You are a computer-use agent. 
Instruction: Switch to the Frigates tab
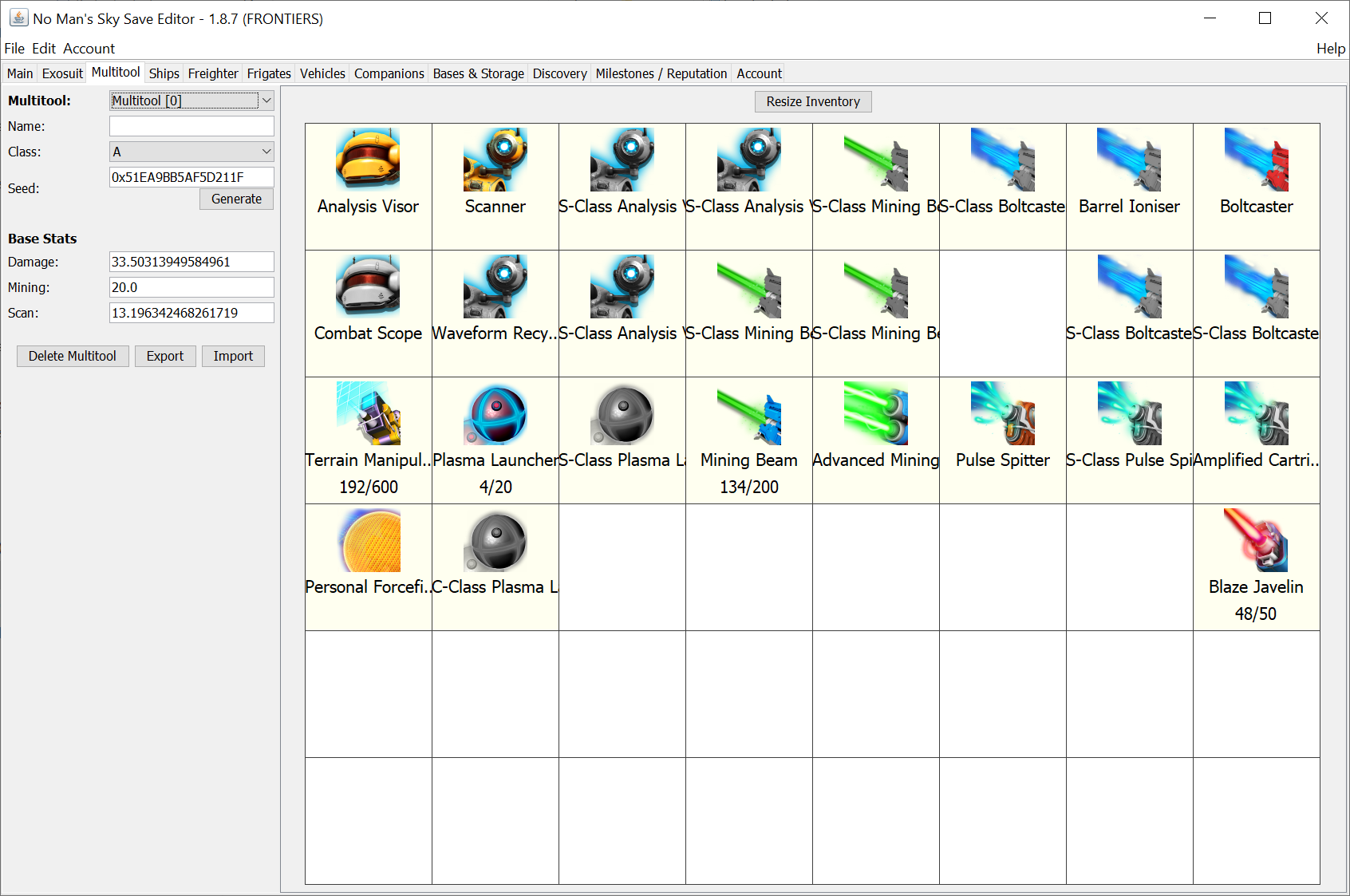(x=269, y=73)
